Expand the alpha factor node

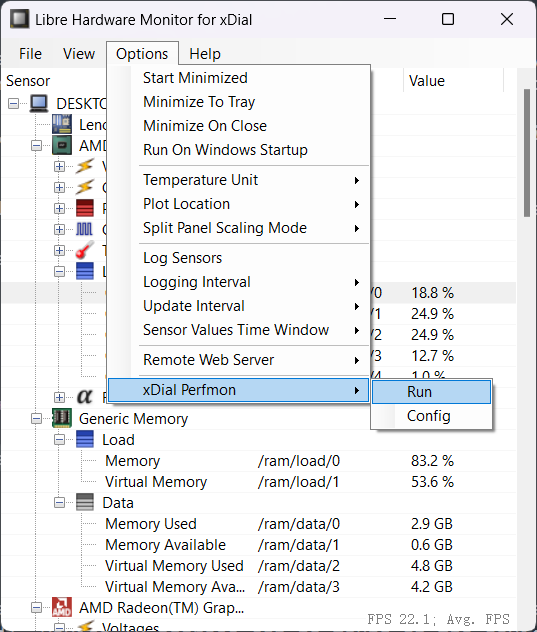pyautogui.click(x=59, y=397)
